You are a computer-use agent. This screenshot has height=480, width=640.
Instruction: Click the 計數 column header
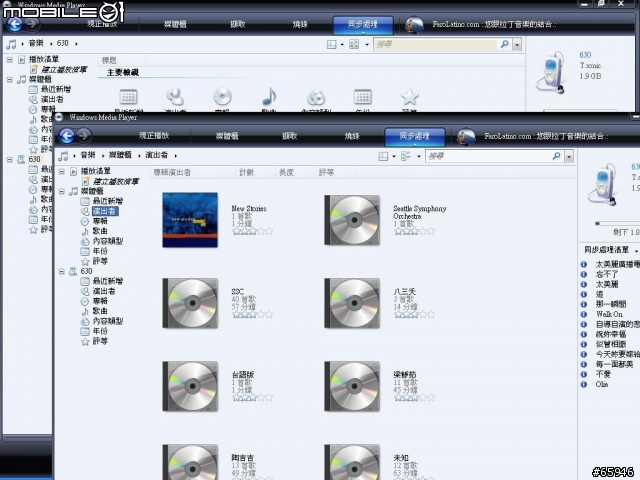coord(247,172)
